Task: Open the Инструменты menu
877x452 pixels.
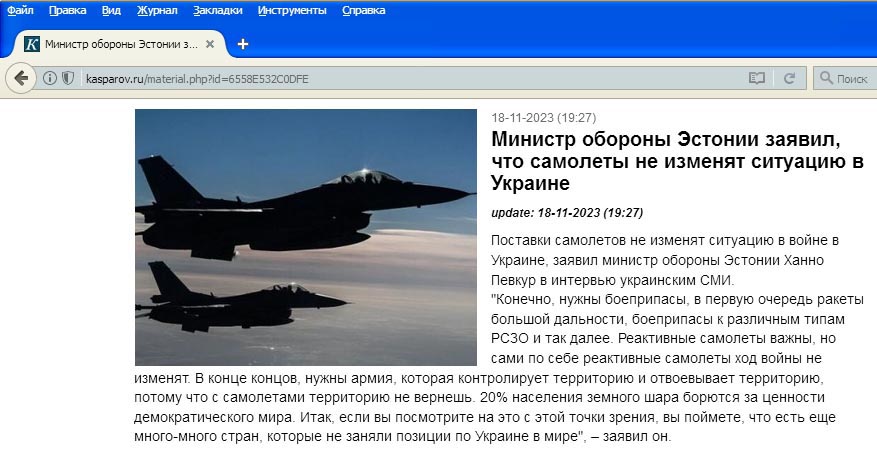Action: [x=292, y=10]
